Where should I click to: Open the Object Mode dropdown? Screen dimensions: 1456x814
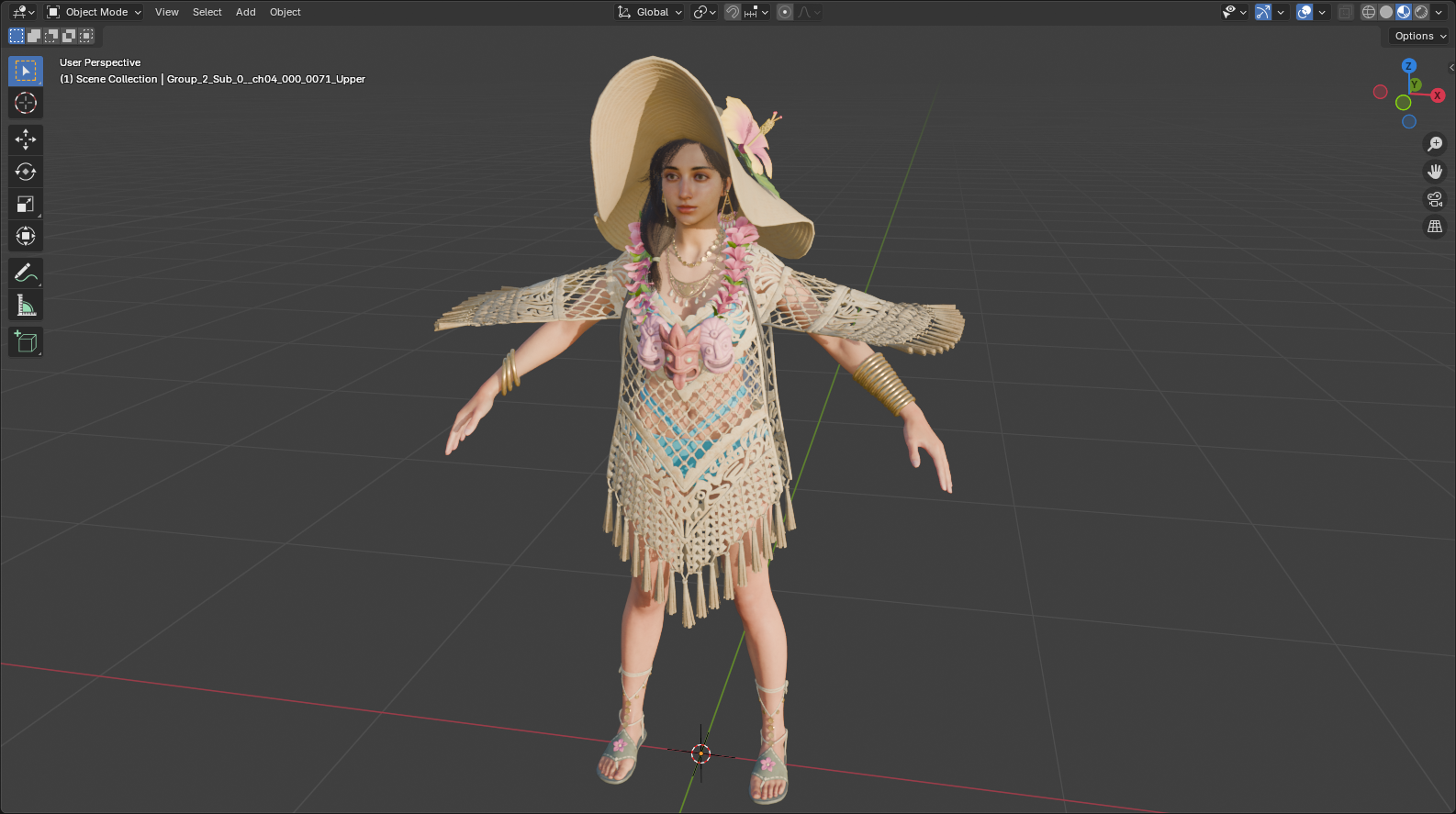95,12
